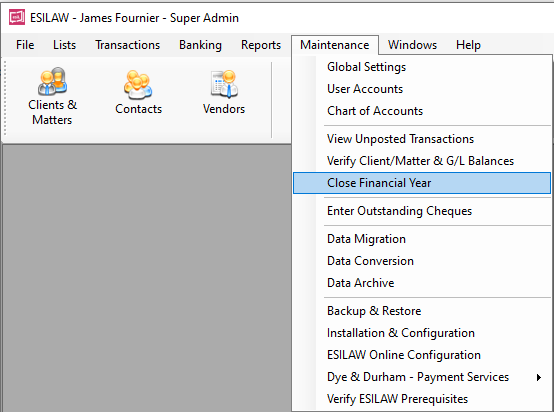
Task: Expand the Payment Services submenu arrow
Action: coord(539,377)
